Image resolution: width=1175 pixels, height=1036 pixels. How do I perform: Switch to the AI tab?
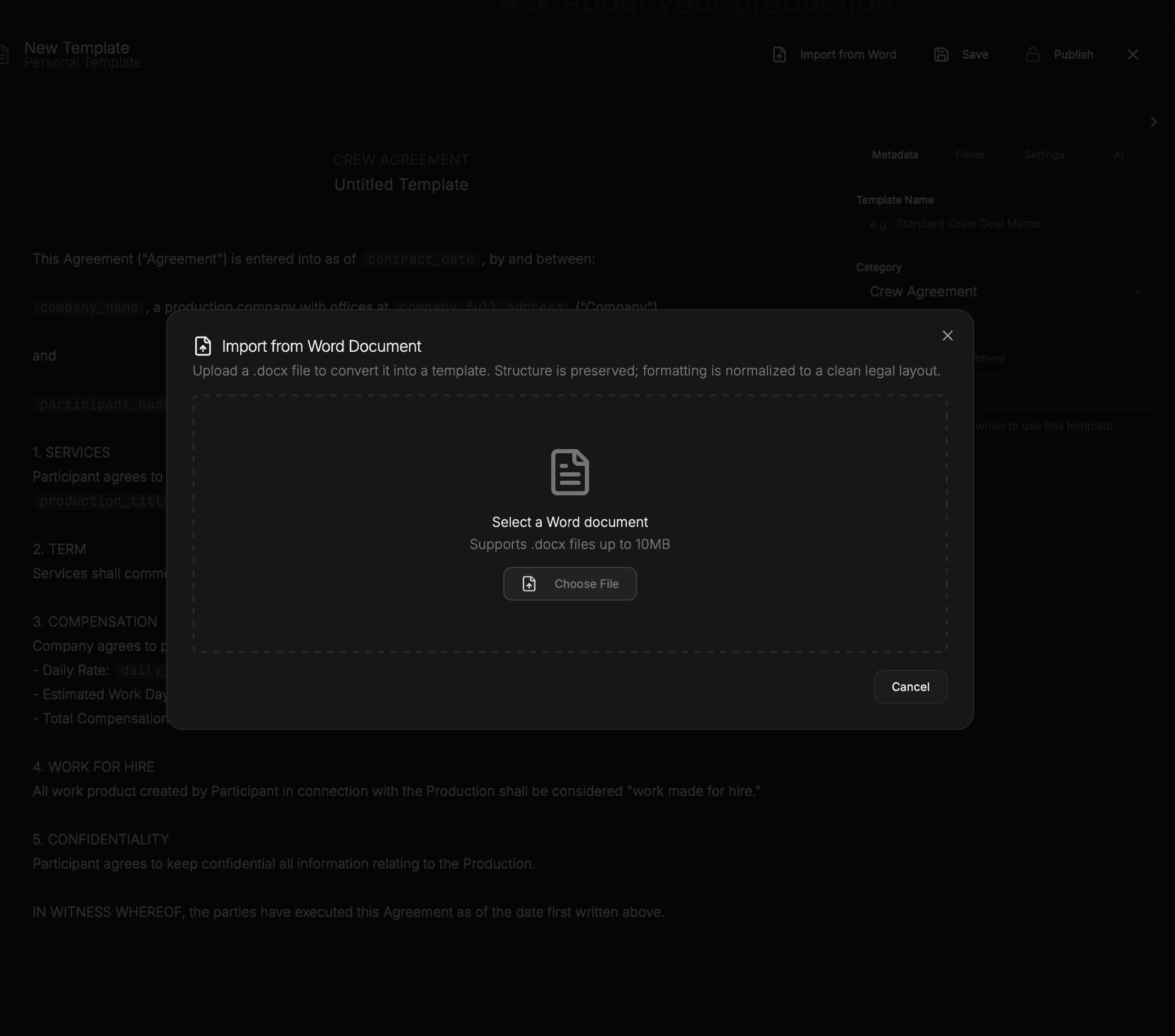(x=1118, y=155)
